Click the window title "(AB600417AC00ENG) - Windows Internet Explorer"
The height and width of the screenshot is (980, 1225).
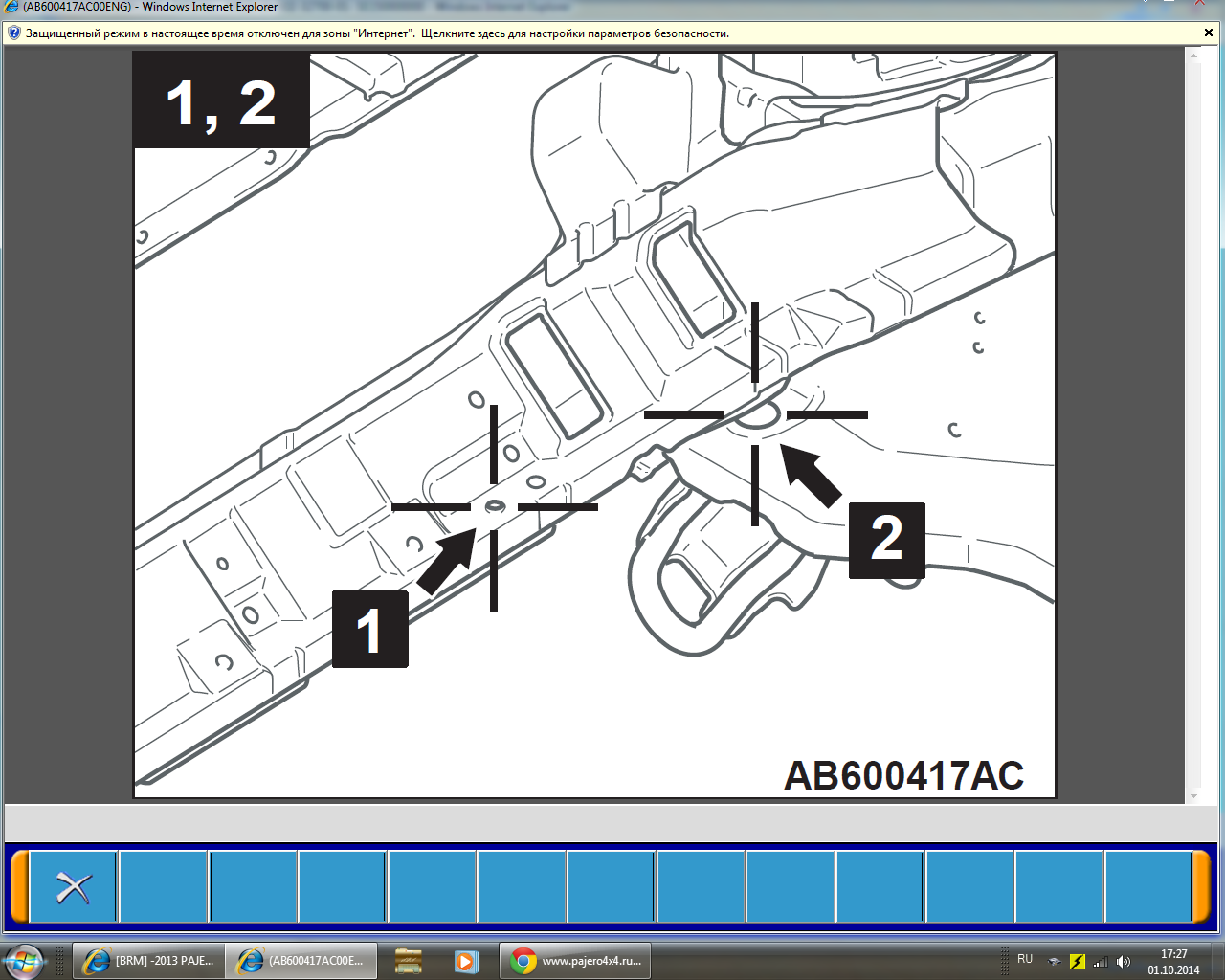coord(150,7)
